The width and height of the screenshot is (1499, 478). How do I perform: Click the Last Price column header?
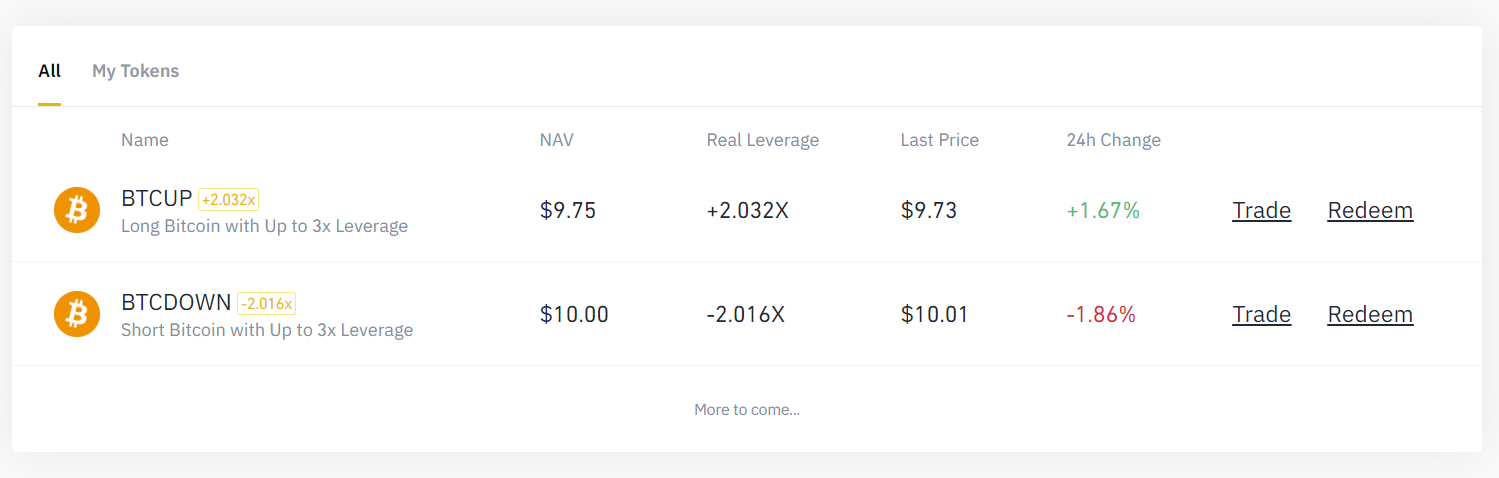pyautogui.click(x=939, y=140)
